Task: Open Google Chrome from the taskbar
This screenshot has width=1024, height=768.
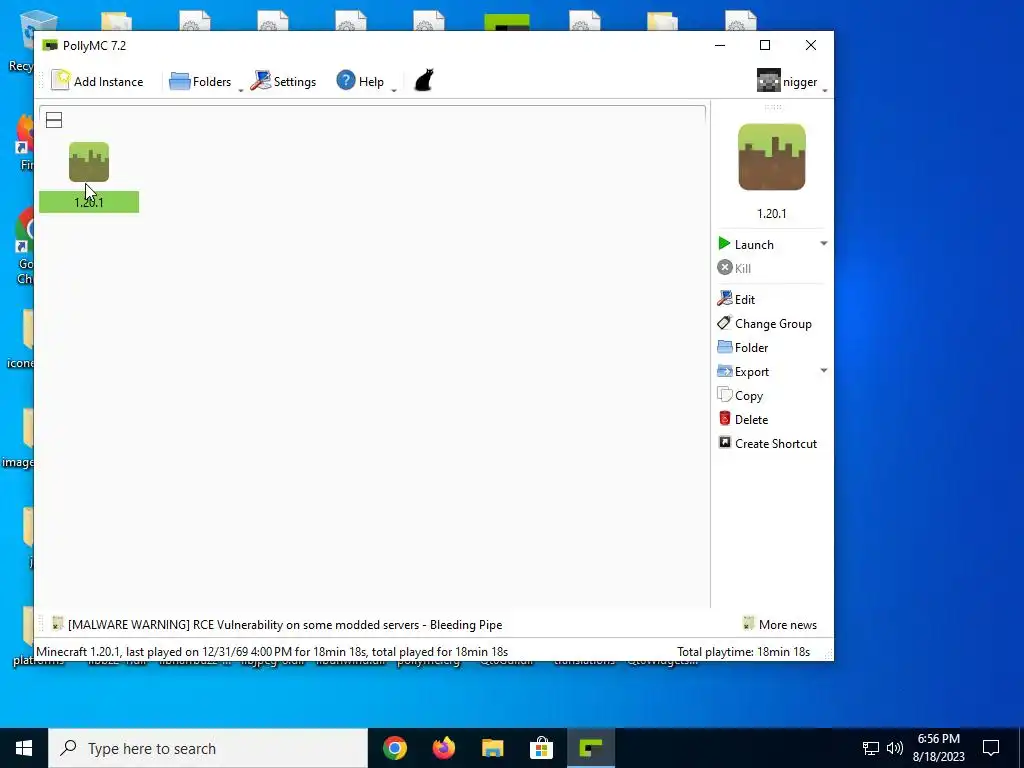Action: pyautogui.click(x=395, y=748)
